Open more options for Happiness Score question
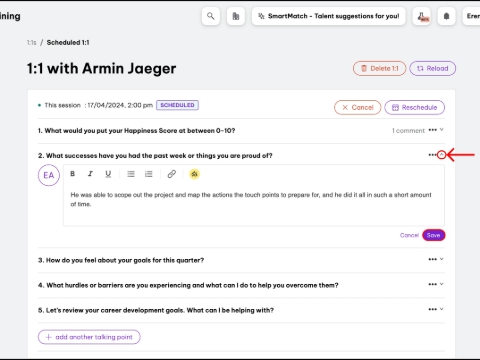480x360 pixels. pos(432,130)
